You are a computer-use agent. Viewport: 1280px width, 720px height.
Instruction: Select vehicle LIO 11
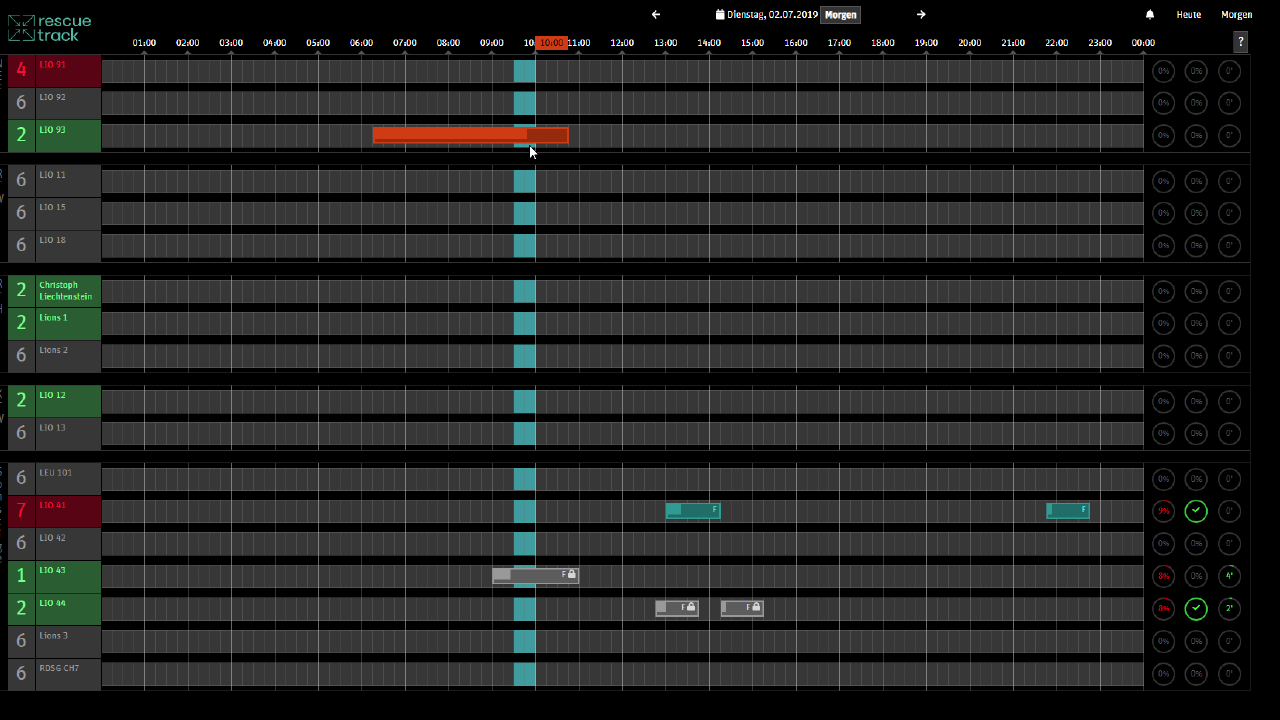(68, 181)
